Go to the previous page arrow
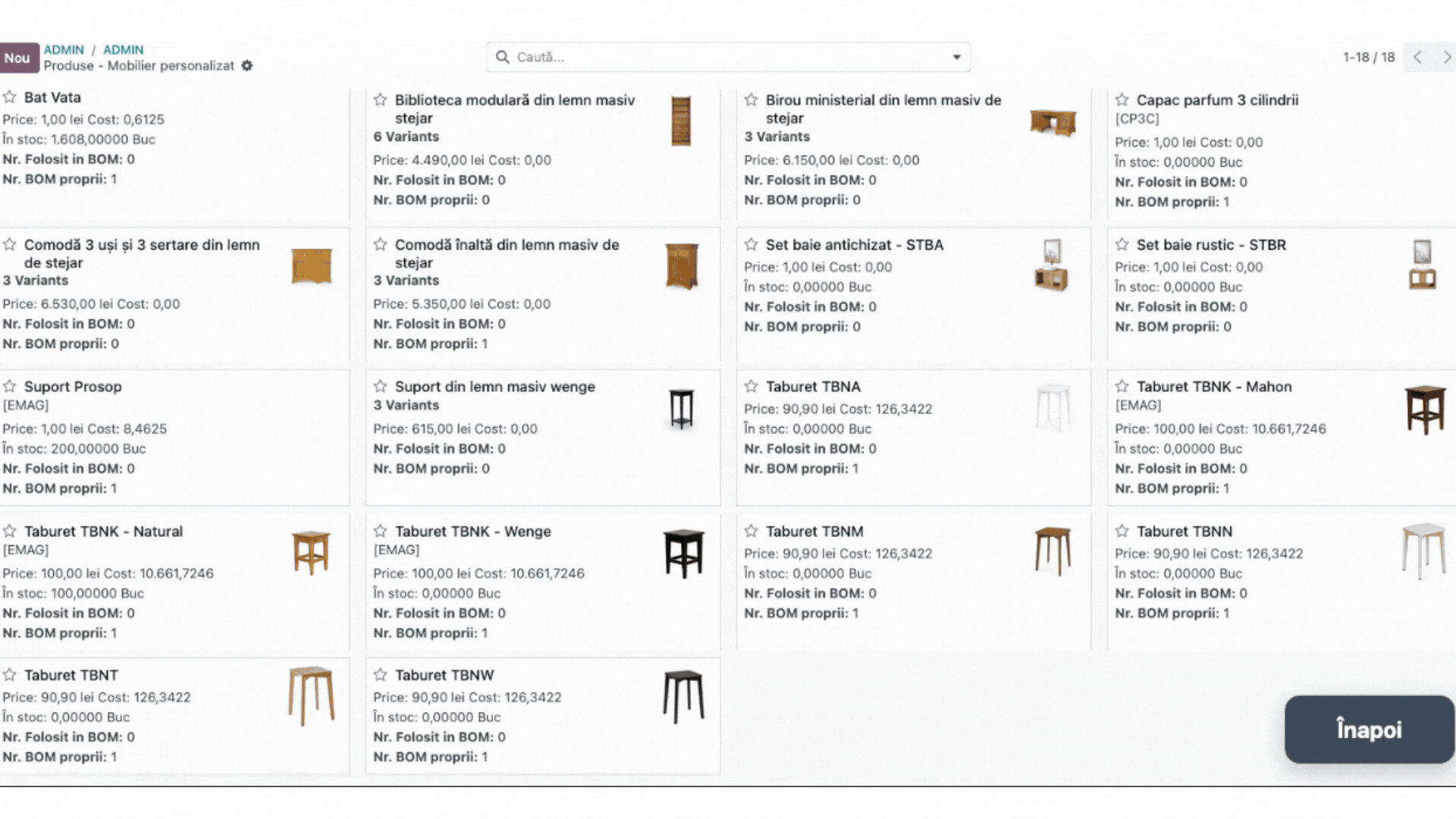 [x=1417, y=57]
